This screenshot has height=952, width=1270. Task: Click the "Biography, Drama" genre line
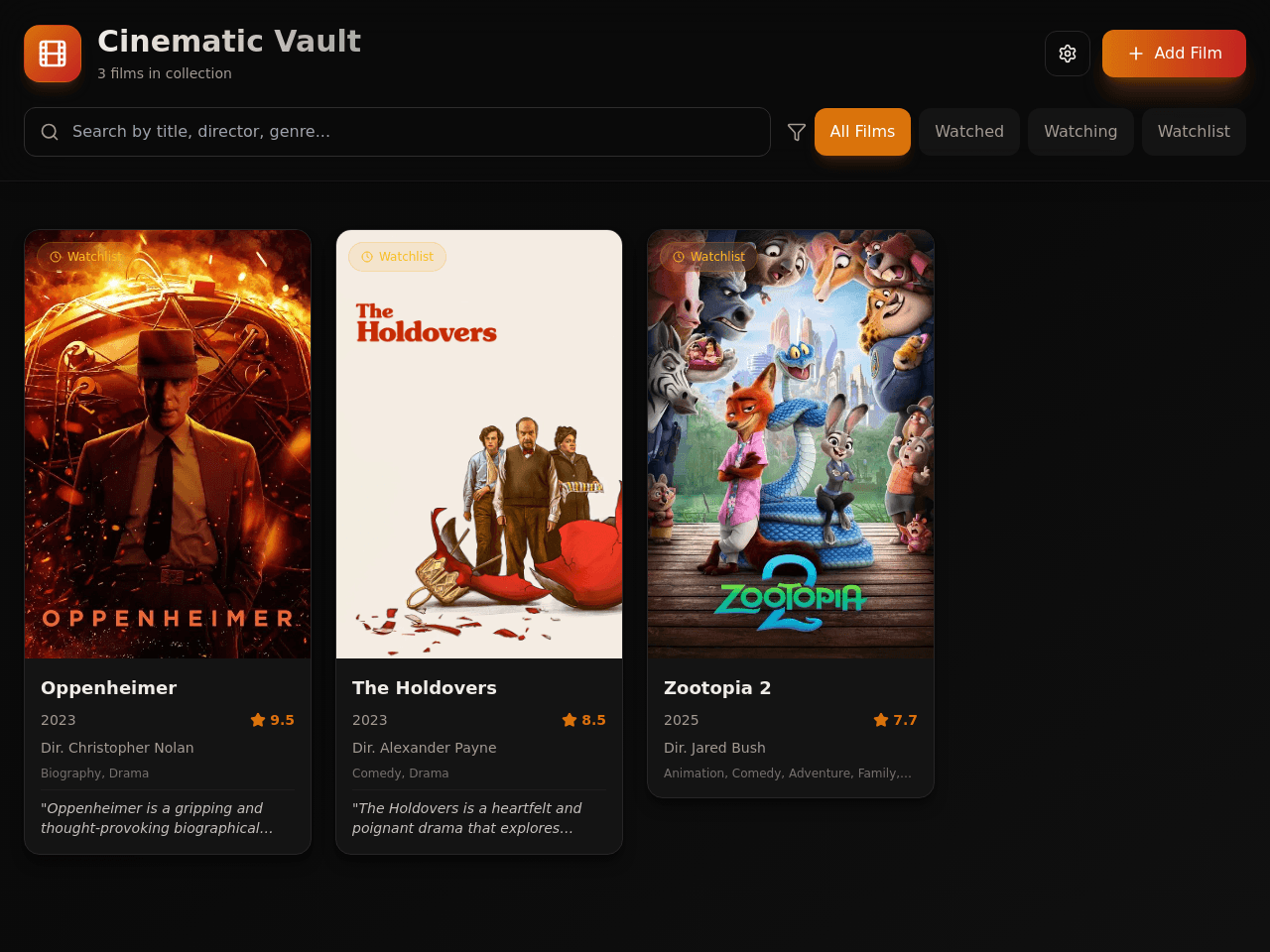(x=94, y=773)
